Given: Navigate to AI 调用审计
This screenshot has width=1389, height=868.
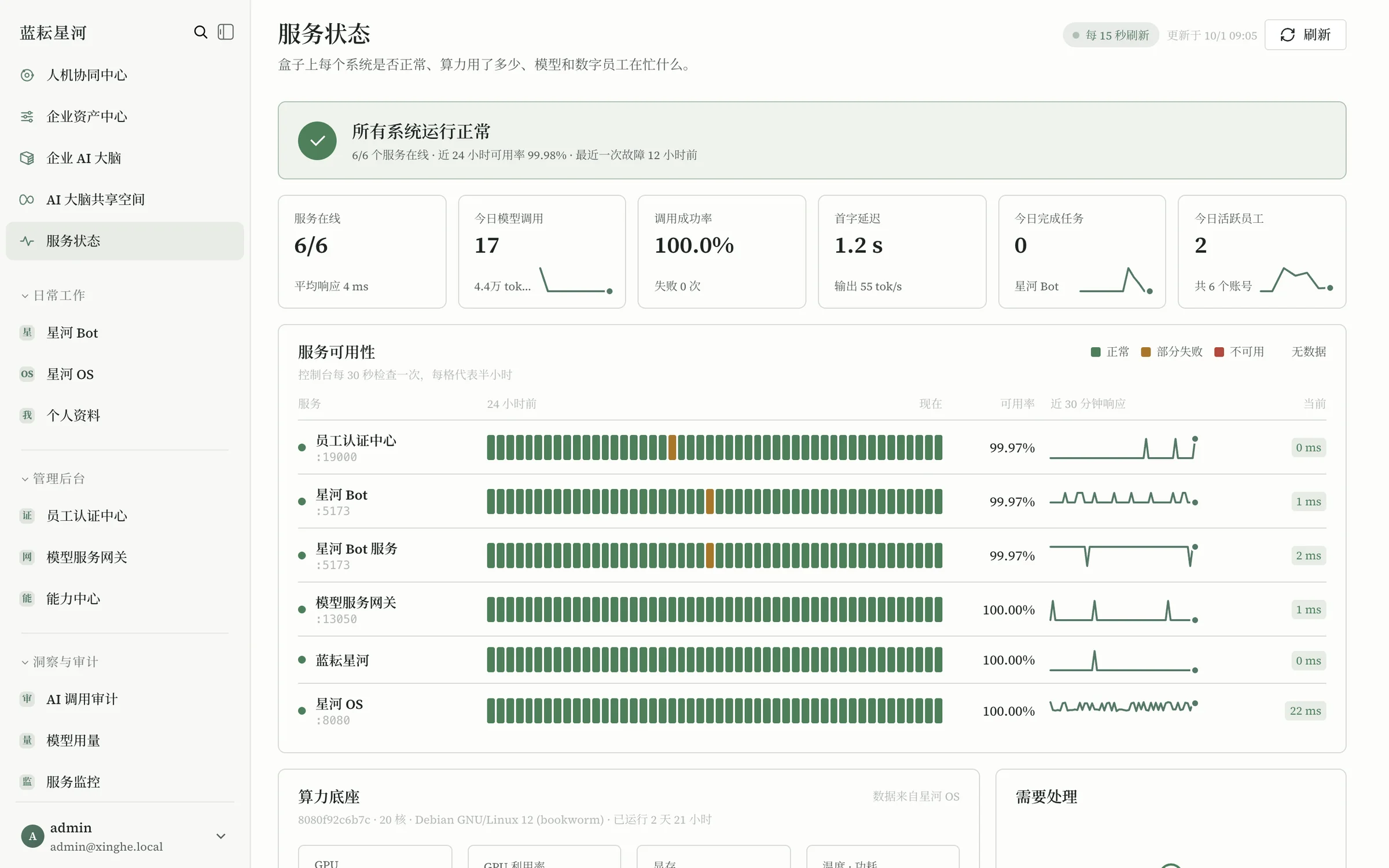Looking at the screenshot, I should [124, 699].
